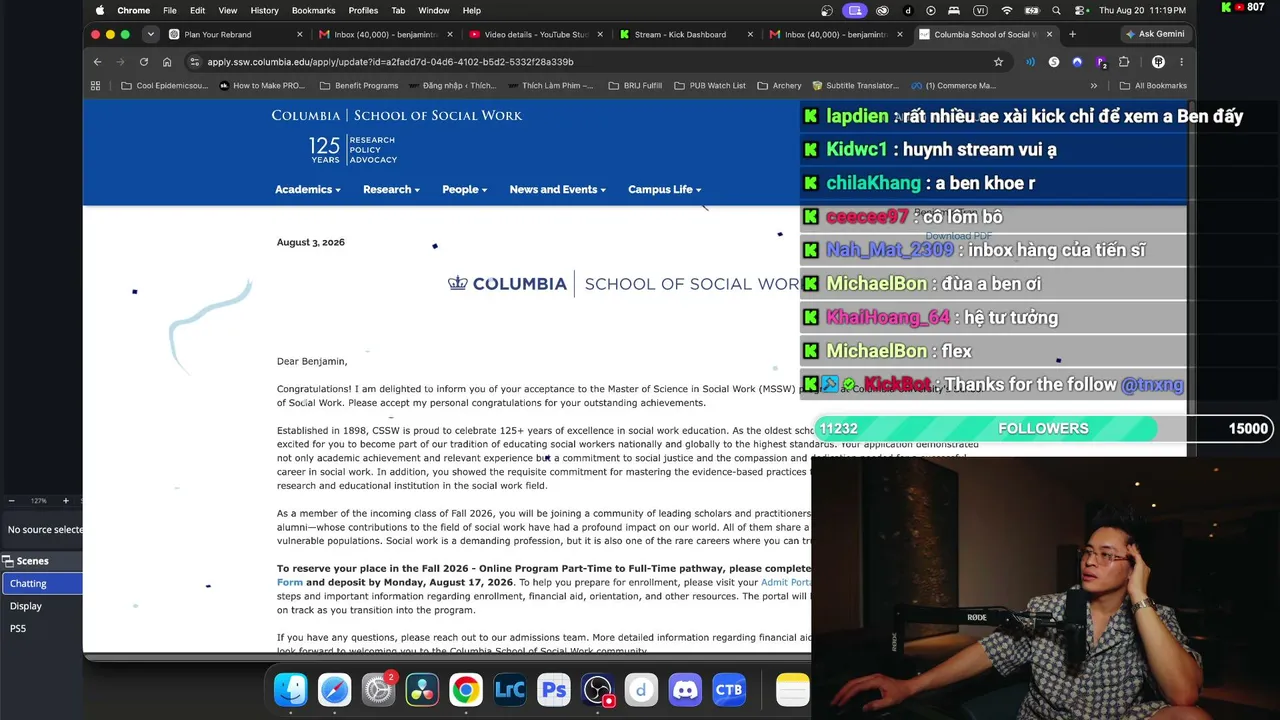This screenshot has height=720, width=1280.
Task: Open the Apple menu
Action: point(99,10)
